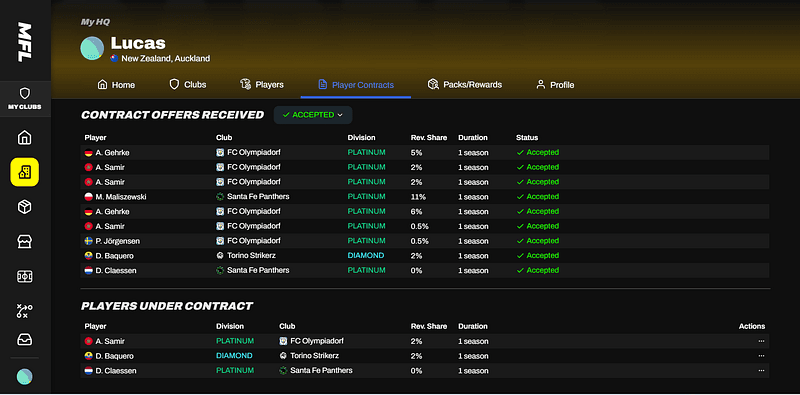The width and height of the screenshot is (800, 395).
Task: Open the Profile tab
Action: pos(555,85)
